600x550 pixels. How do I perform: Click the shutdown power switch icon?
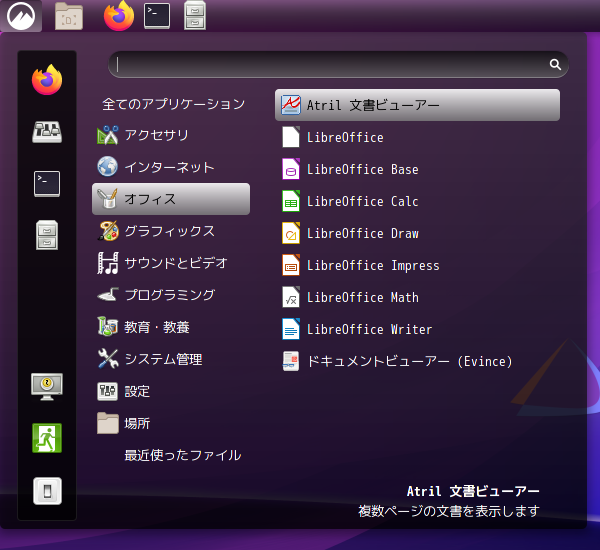point(47,491)
